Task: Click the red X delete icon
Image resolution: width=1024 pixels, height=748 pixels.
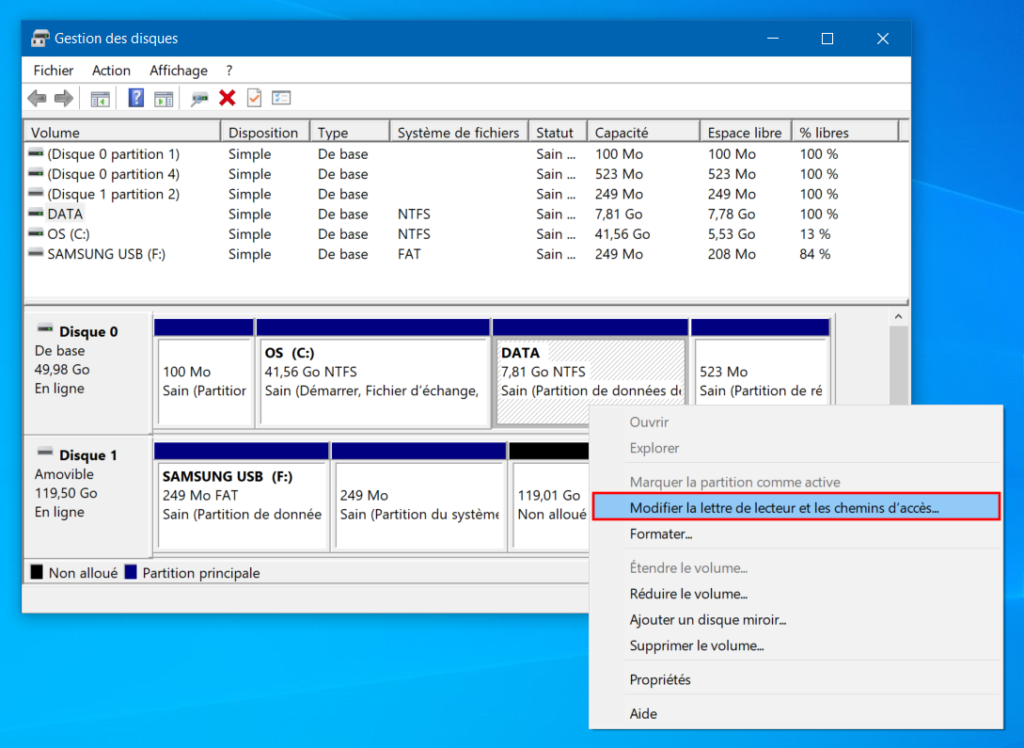Action: pos(227,98)
